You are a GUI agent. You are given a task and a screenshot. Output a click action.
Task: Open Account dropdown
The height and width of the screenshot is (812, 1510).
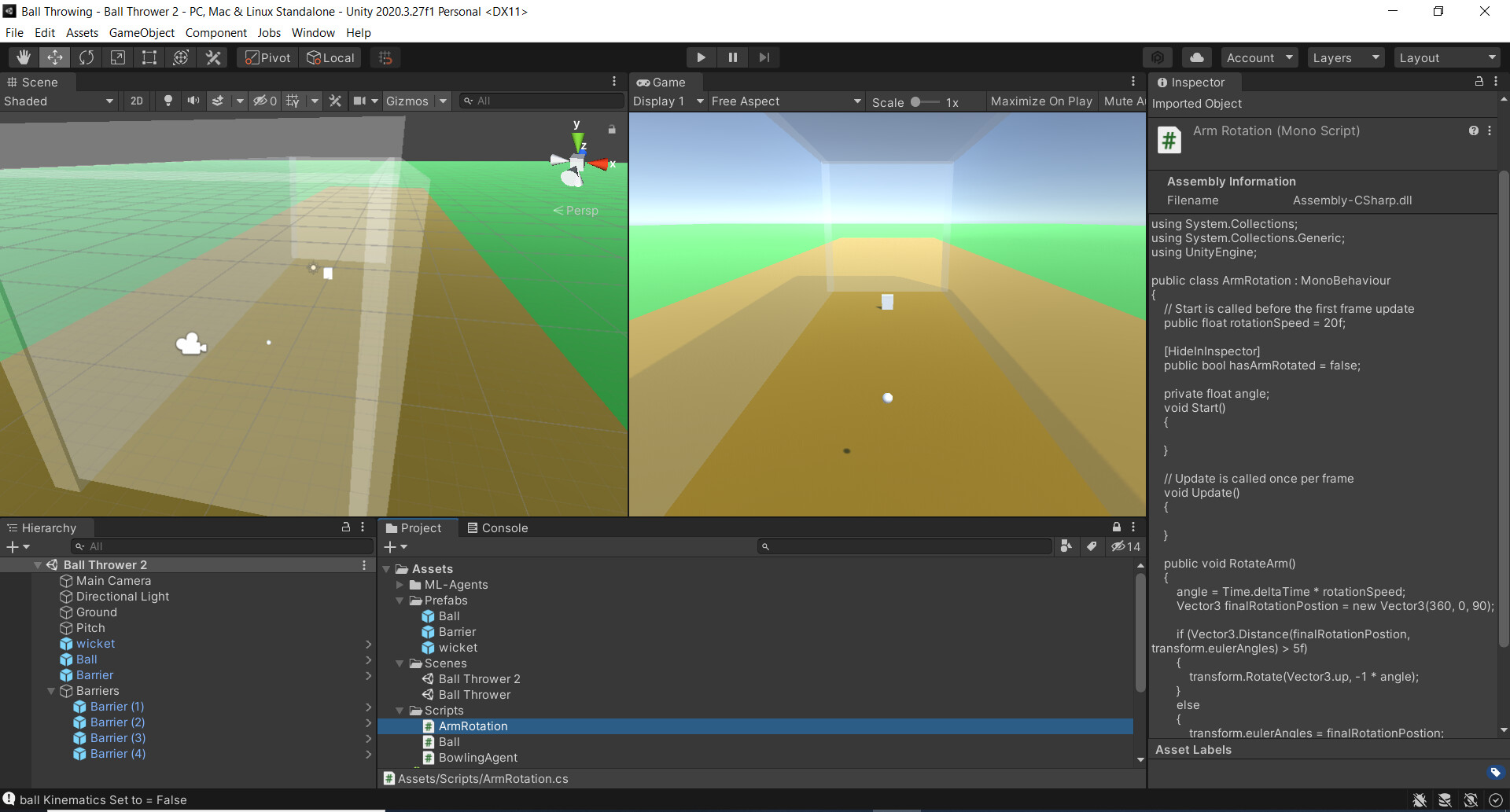click(1259, 57)
